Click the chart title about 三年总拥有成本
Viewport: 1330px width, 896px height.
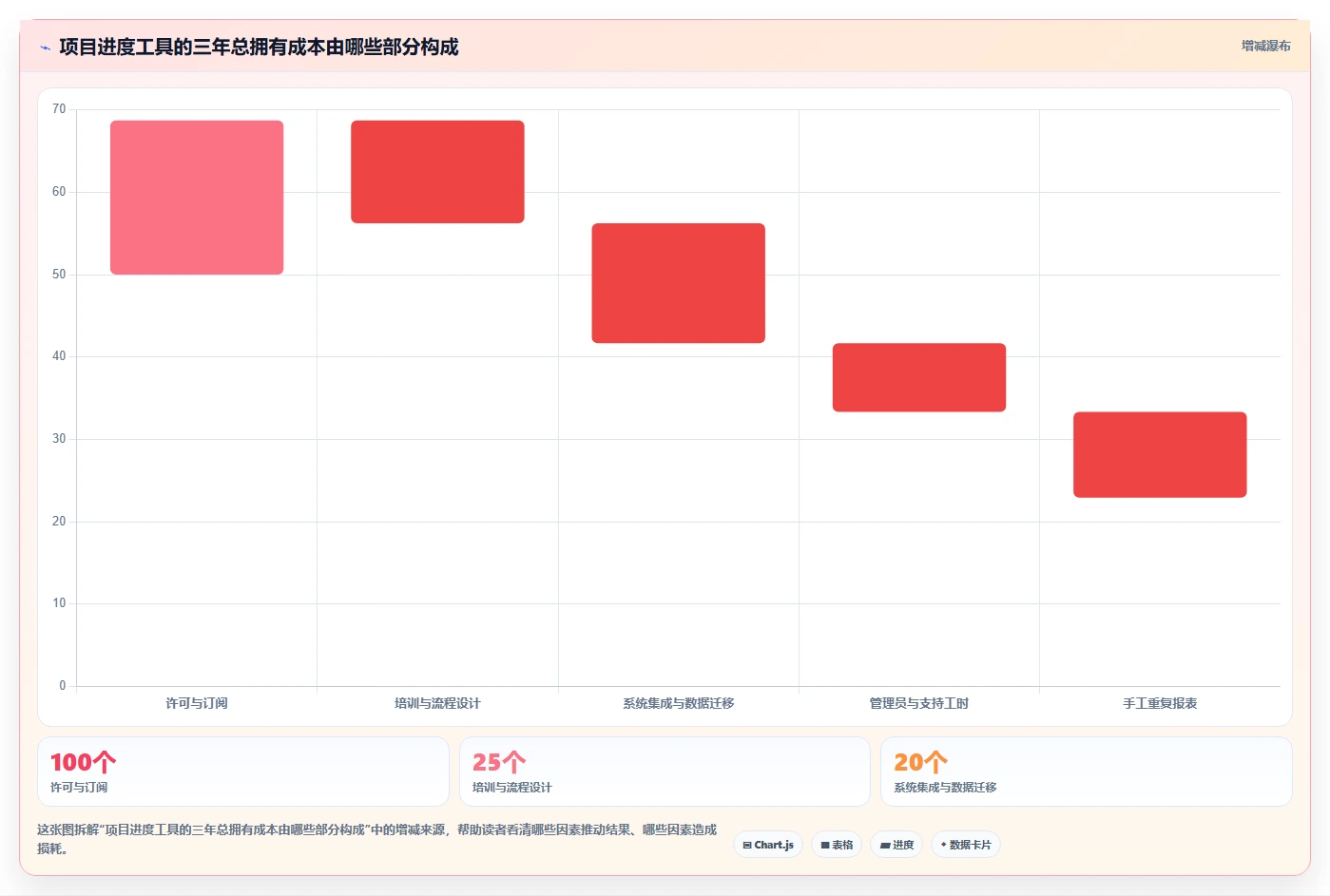tap(259, 47)
